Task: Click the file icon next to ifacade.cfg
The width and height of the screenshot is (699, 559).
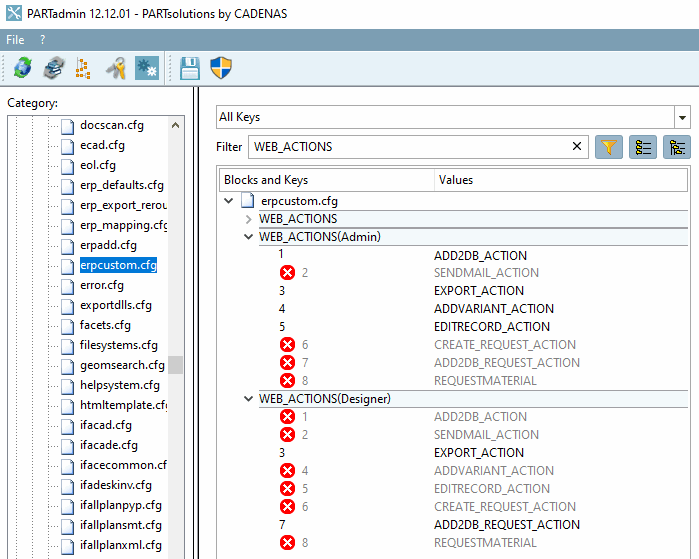Action: click(67, 445)
